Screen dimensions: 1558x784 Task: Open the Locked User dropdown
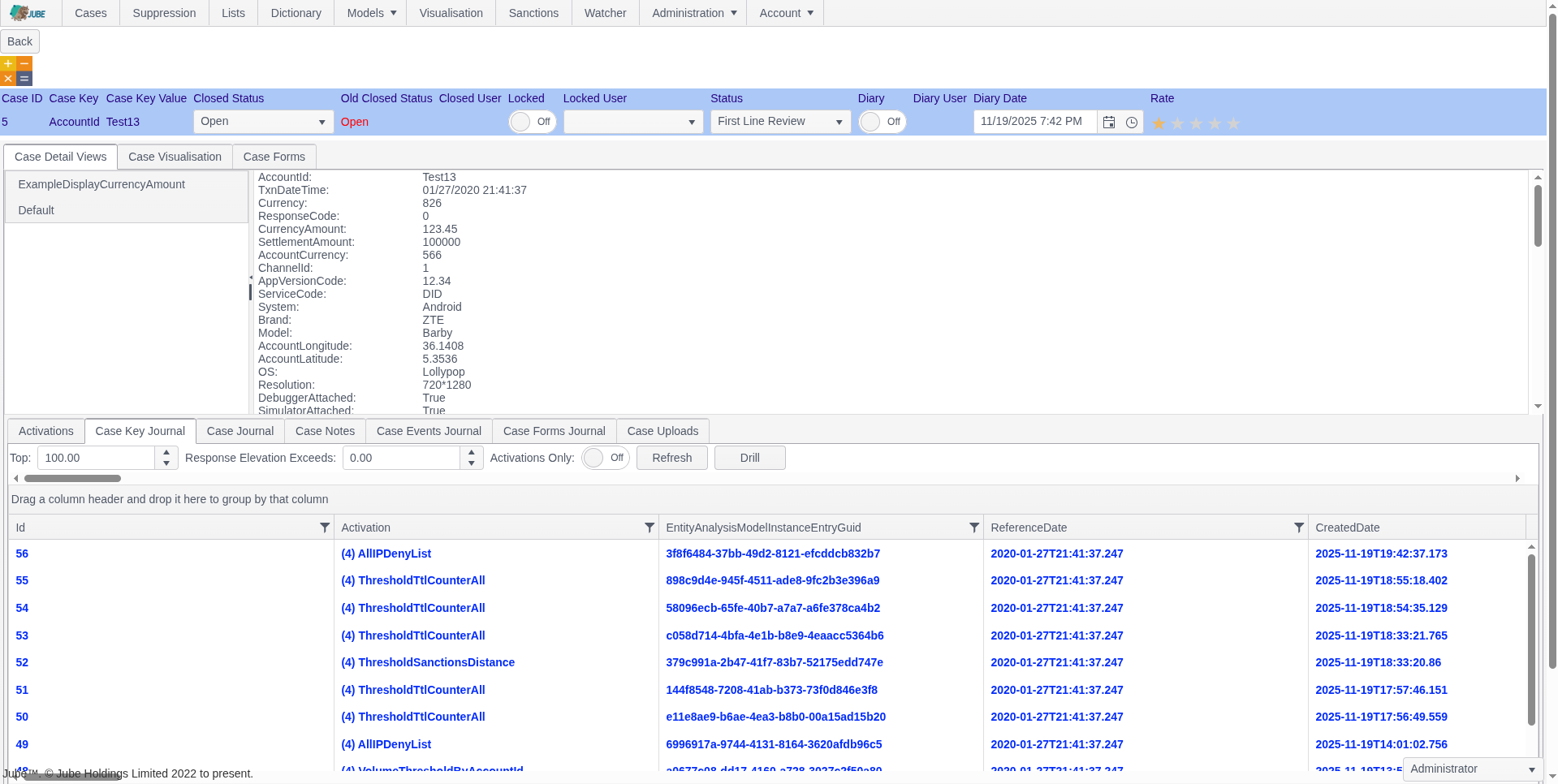pos(691,122)
